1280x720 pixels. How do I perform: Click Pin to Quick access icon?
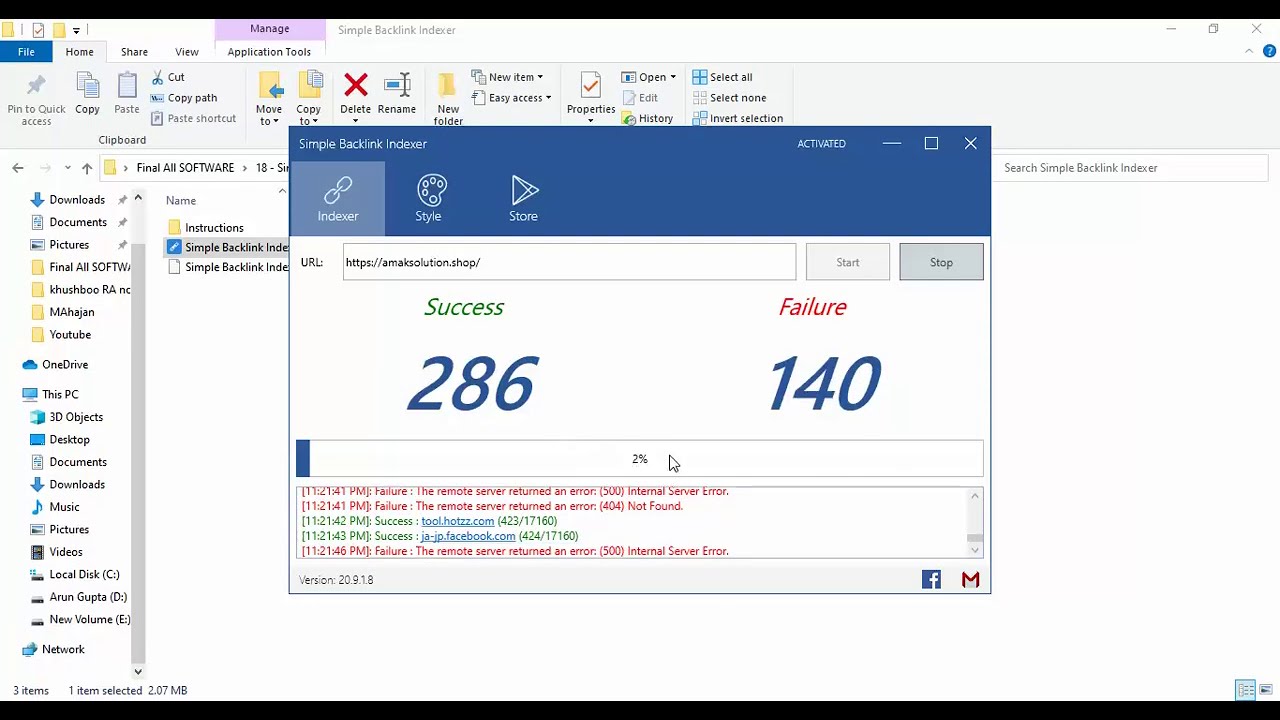[x=36, y=99]
